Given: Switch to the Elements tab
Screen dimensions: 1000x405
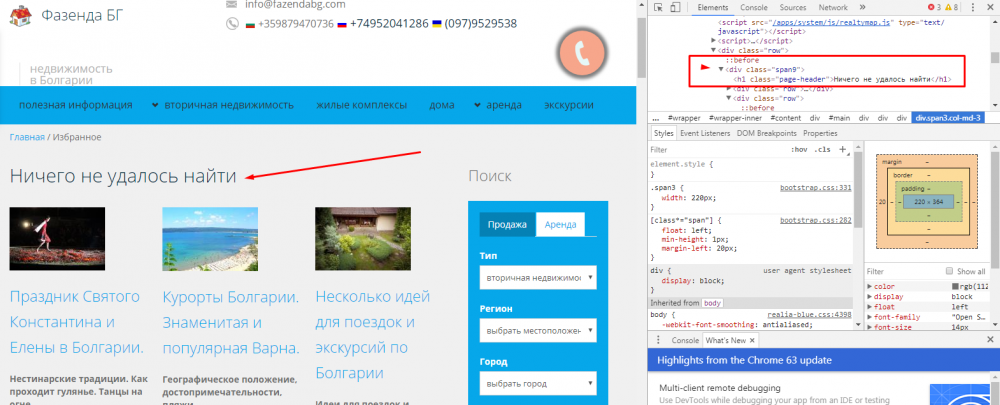Looking at the screenshot, I should coord(712,8).
